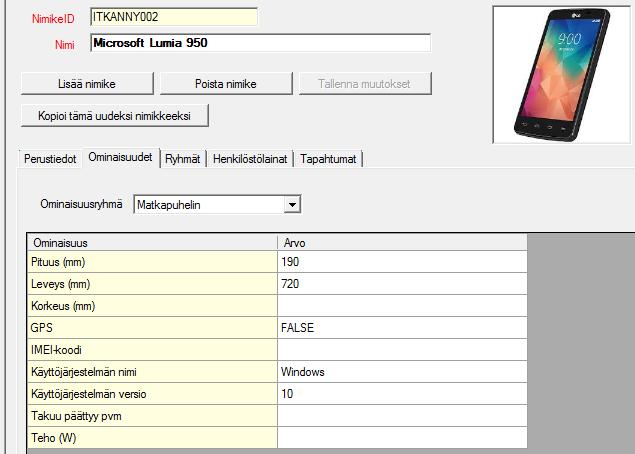This screenshot has height=454, width=635.
Task: Click the Windows value cell
Action: (402, 372)
